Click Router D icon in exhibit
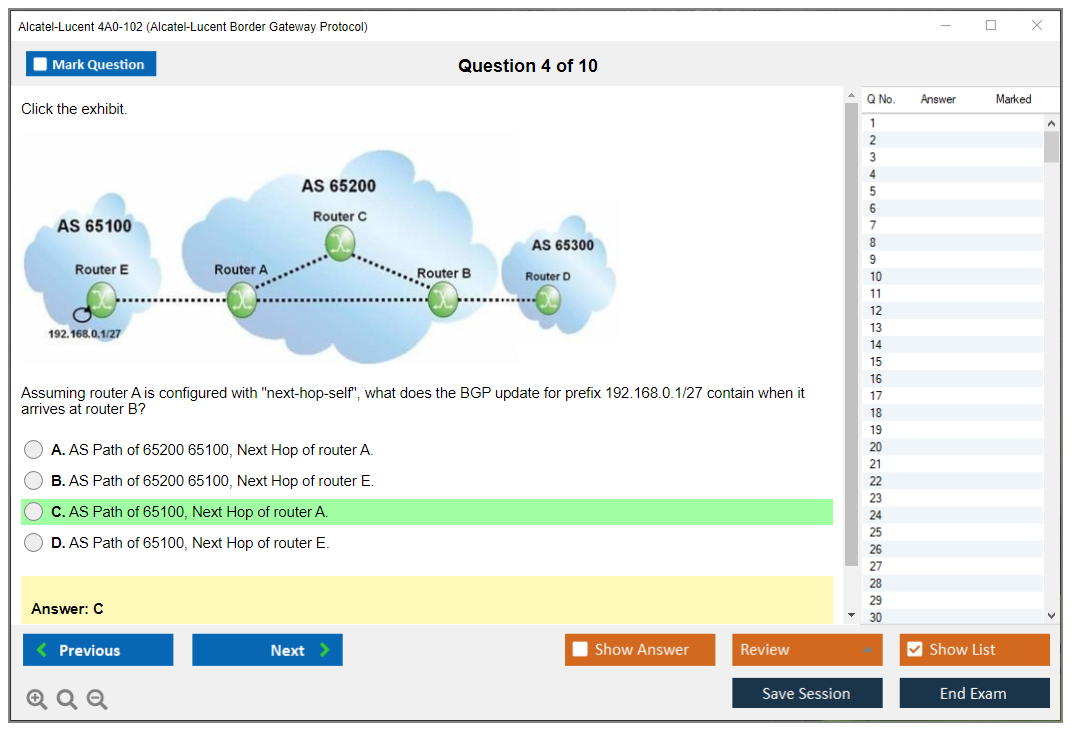This screenshot has height=735, width=1075. pos(547,298)
